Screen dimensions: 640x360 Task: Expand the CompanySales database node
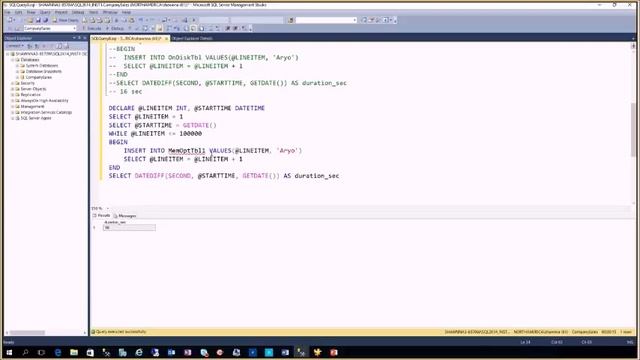pos(18,77)
